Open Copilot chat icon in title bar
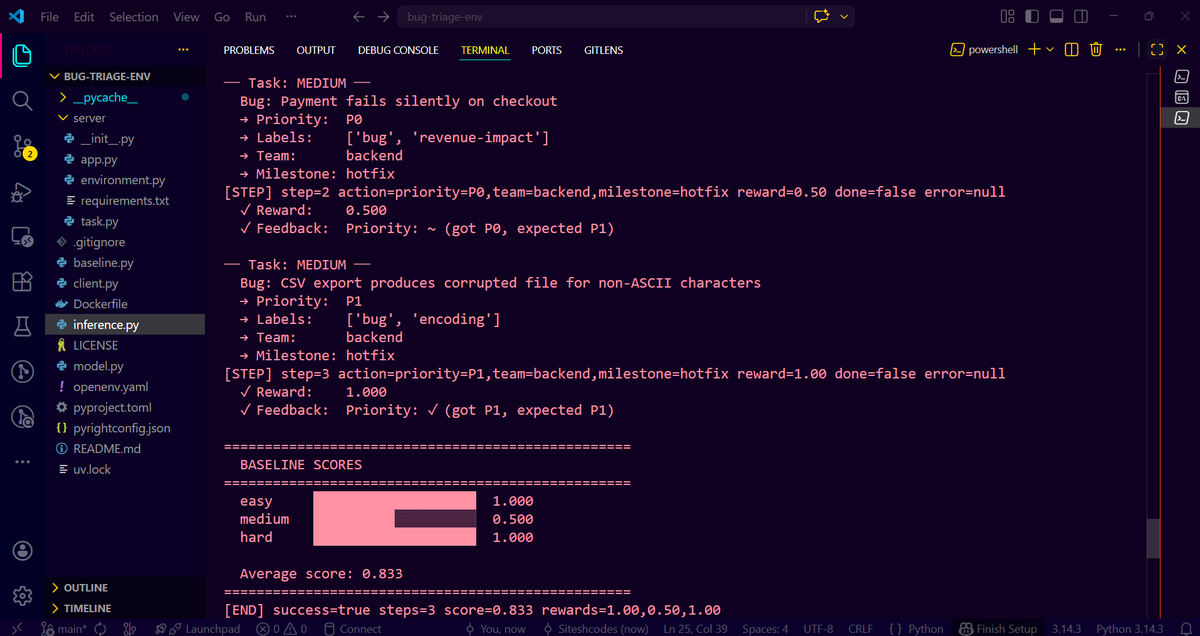The width and height of the screenshot is (1200, 636). pyautogui.click(x=823, y=17)
